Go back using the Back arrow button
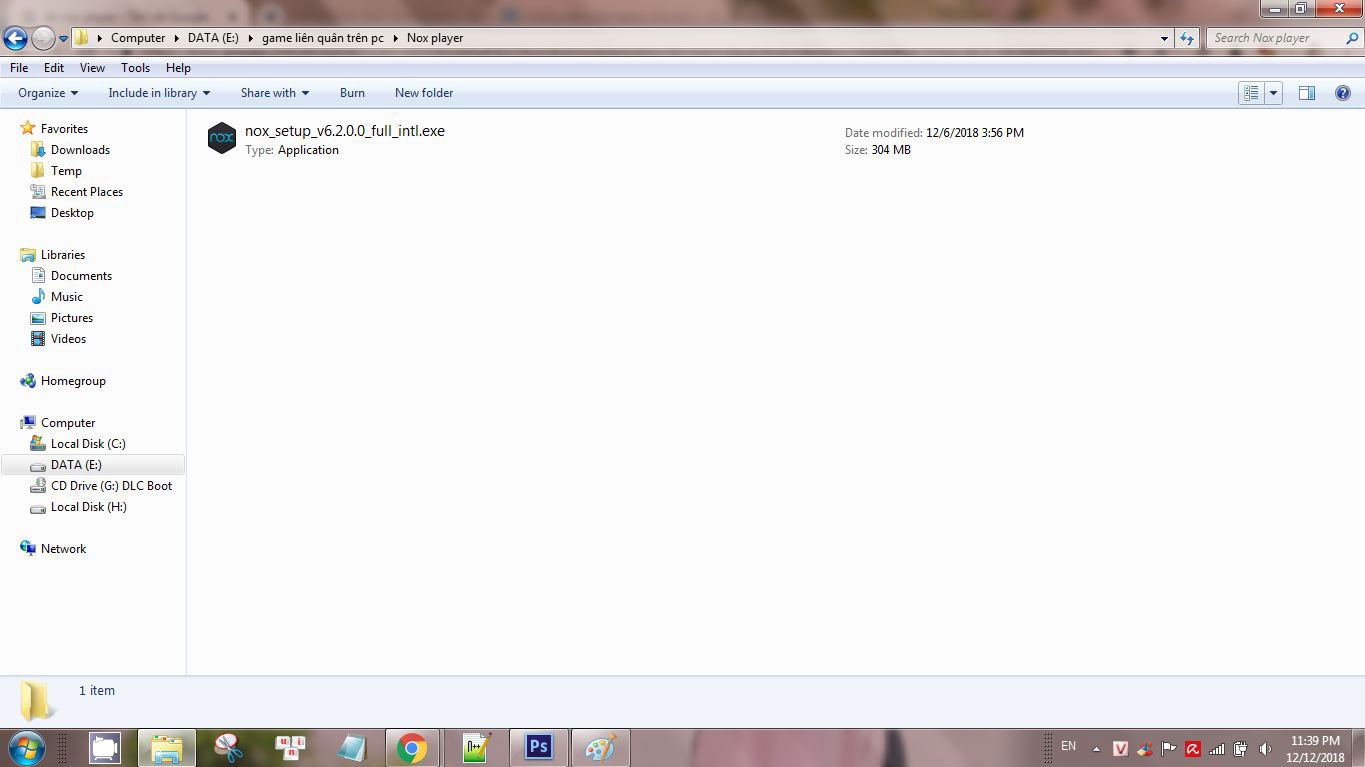This screenshot has width=1365, height=767. pos(15,39)
